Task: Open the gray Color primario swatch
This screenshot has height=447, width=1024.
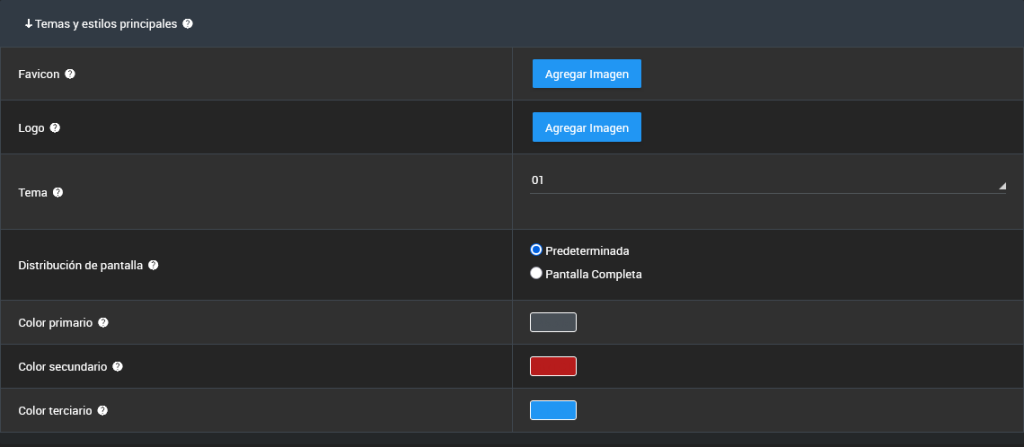Action: pos(553,322)
